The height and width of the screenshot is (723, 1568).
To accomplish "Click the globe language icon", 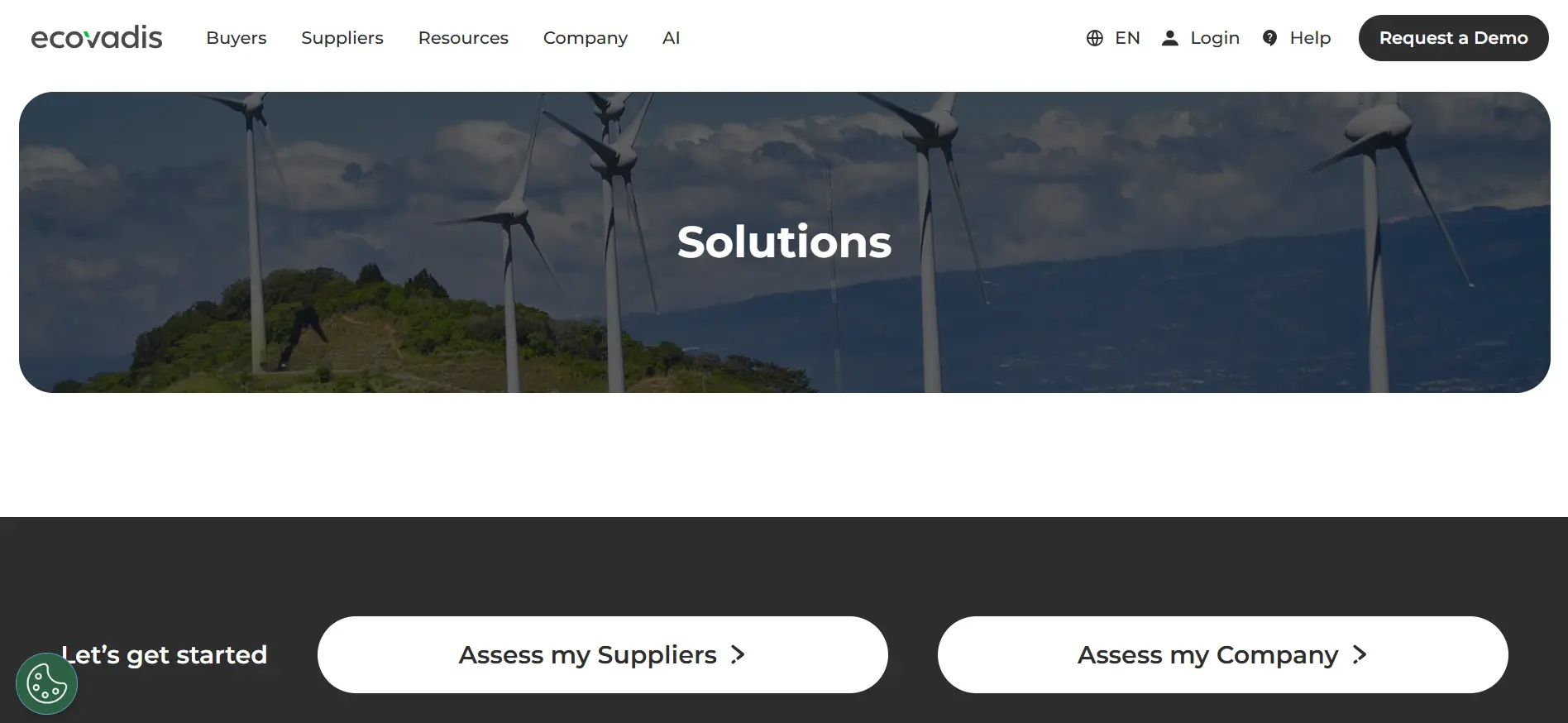I will click(1094, 38).
